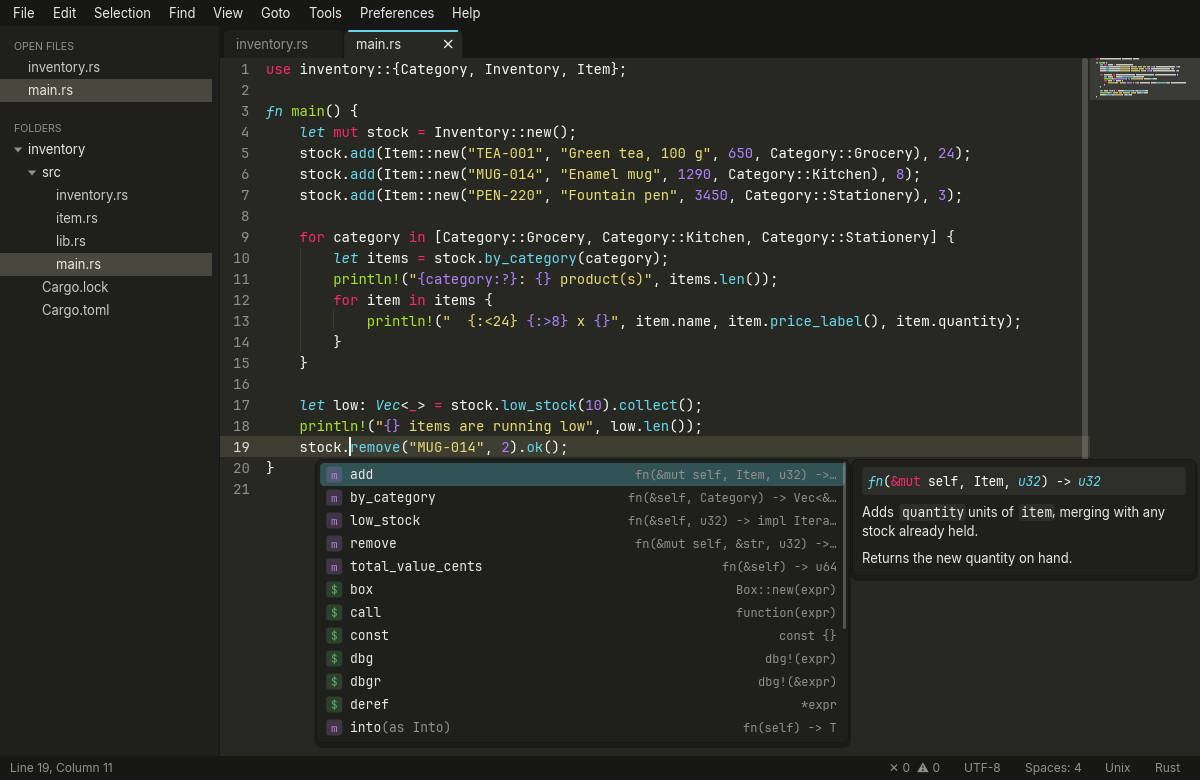Image resolution: width=1200 pixels, height=780 pixels.
Task: Click line number 9 in the gutter
Action: pyautogui.click(x=245, y=237)
